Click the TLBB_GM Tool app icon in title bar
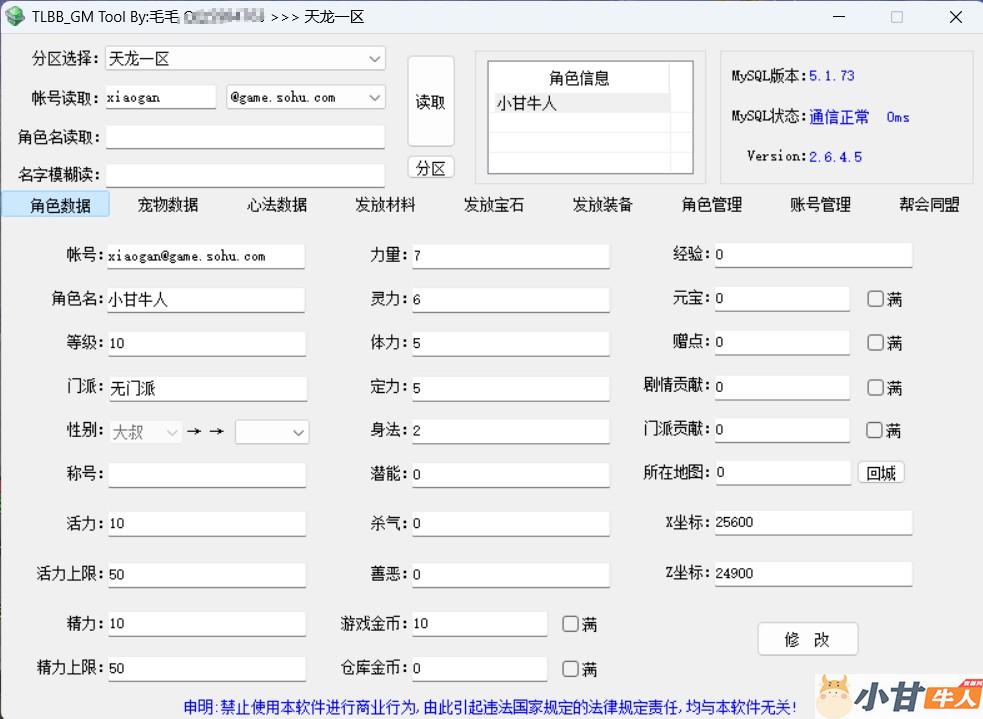Screen dimensions: 983x719 point(15,17)
